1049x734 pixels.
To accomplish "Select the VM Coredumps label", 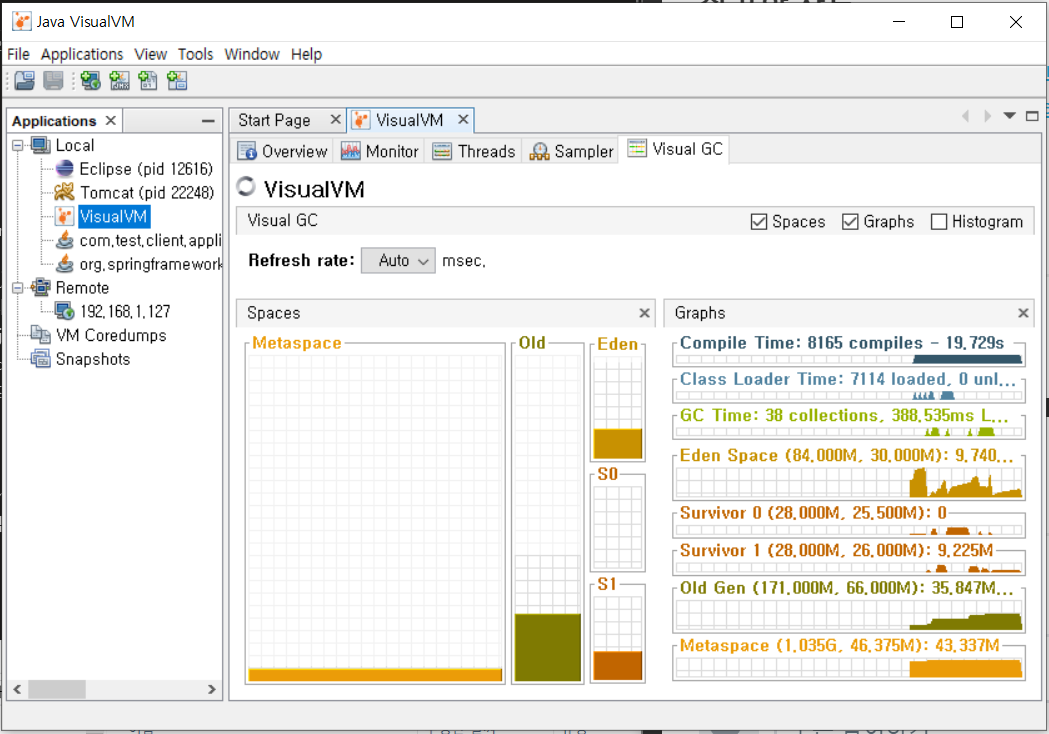I will click(111, 335).
